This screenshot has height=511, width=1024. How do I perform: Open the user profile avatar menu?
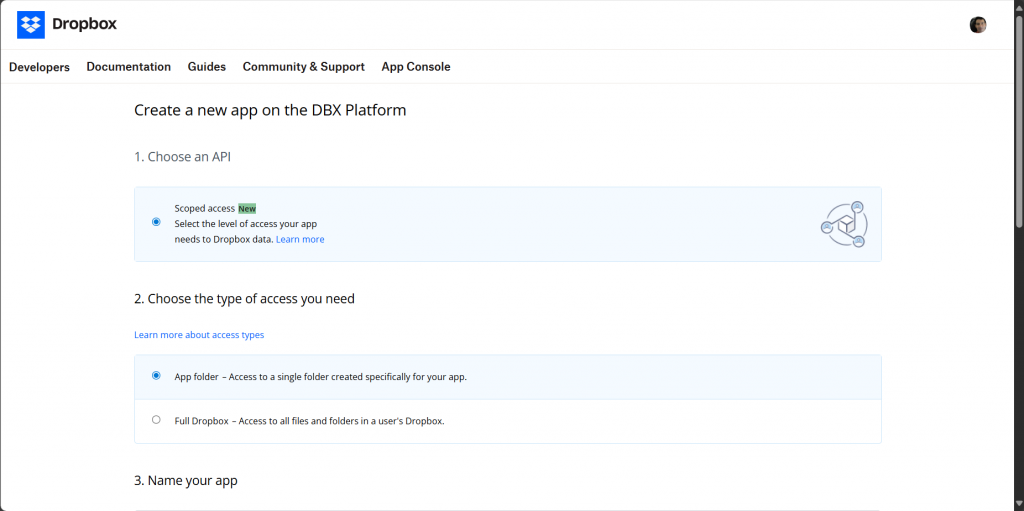point(978,25)
